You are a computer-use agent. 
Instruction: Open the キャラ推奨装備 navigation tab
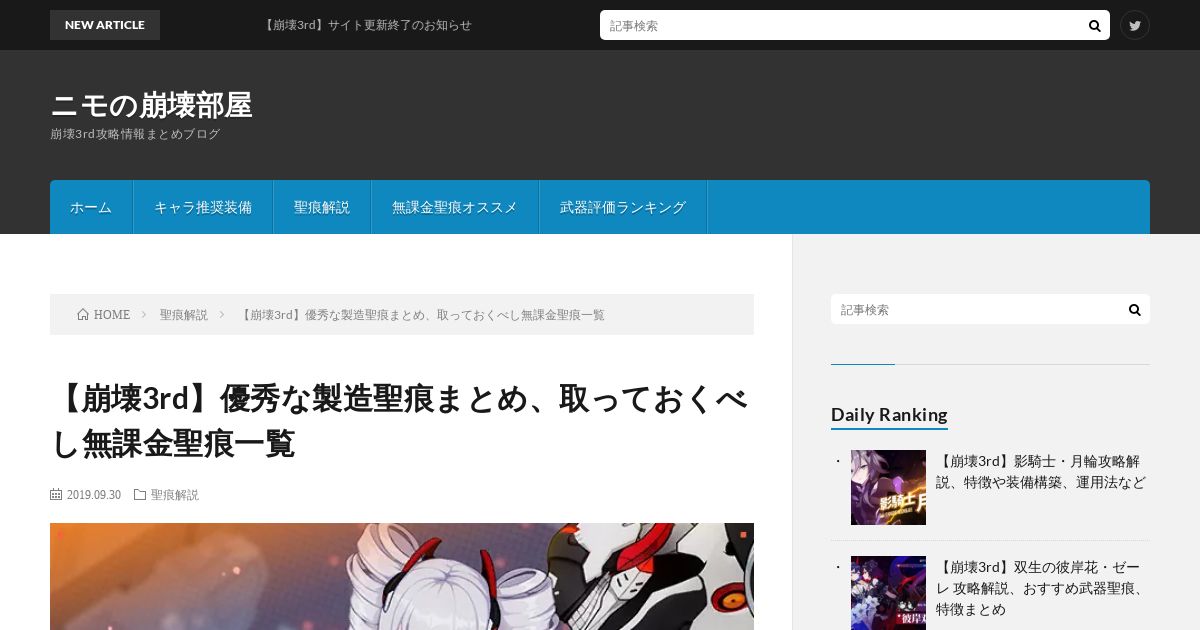(x=203, y=207)
